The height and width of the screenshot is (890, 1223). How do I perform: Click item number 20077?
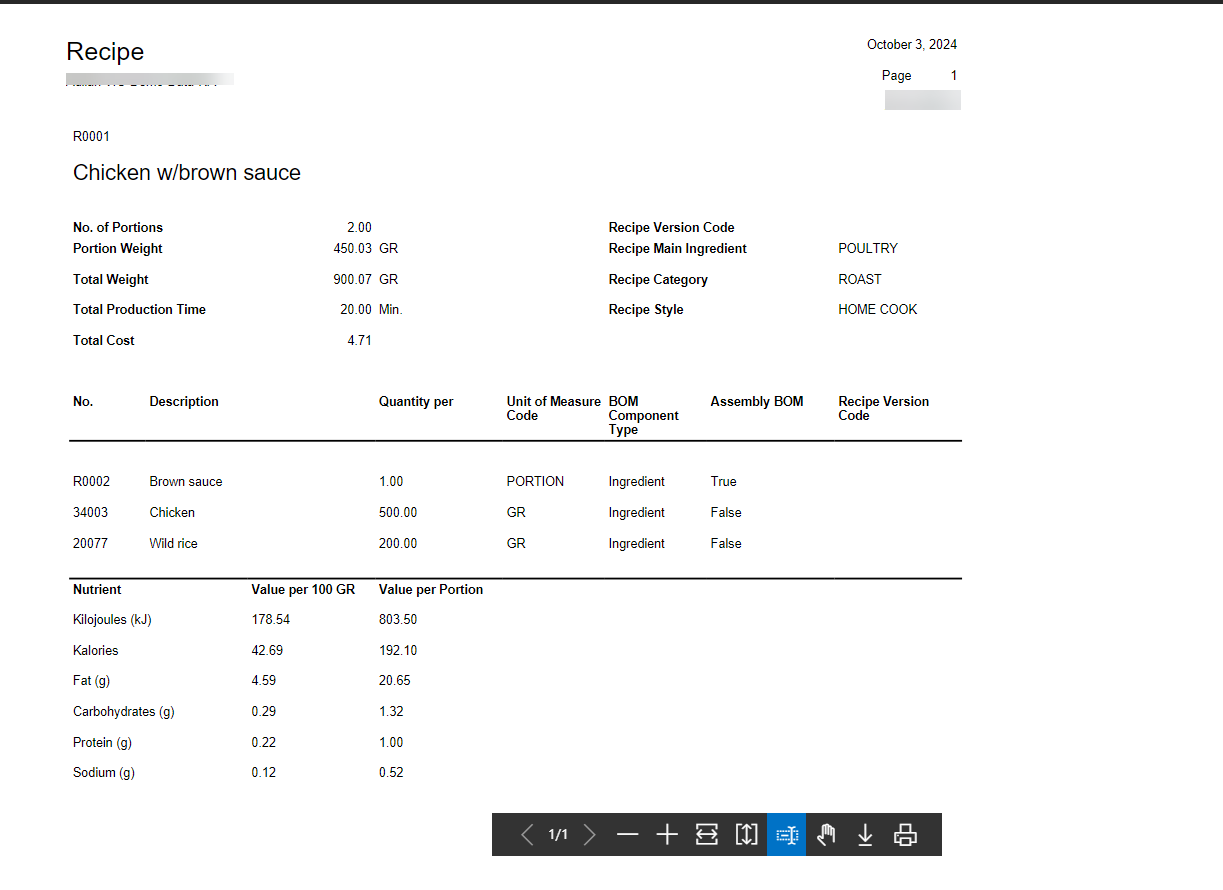(90, 543)
